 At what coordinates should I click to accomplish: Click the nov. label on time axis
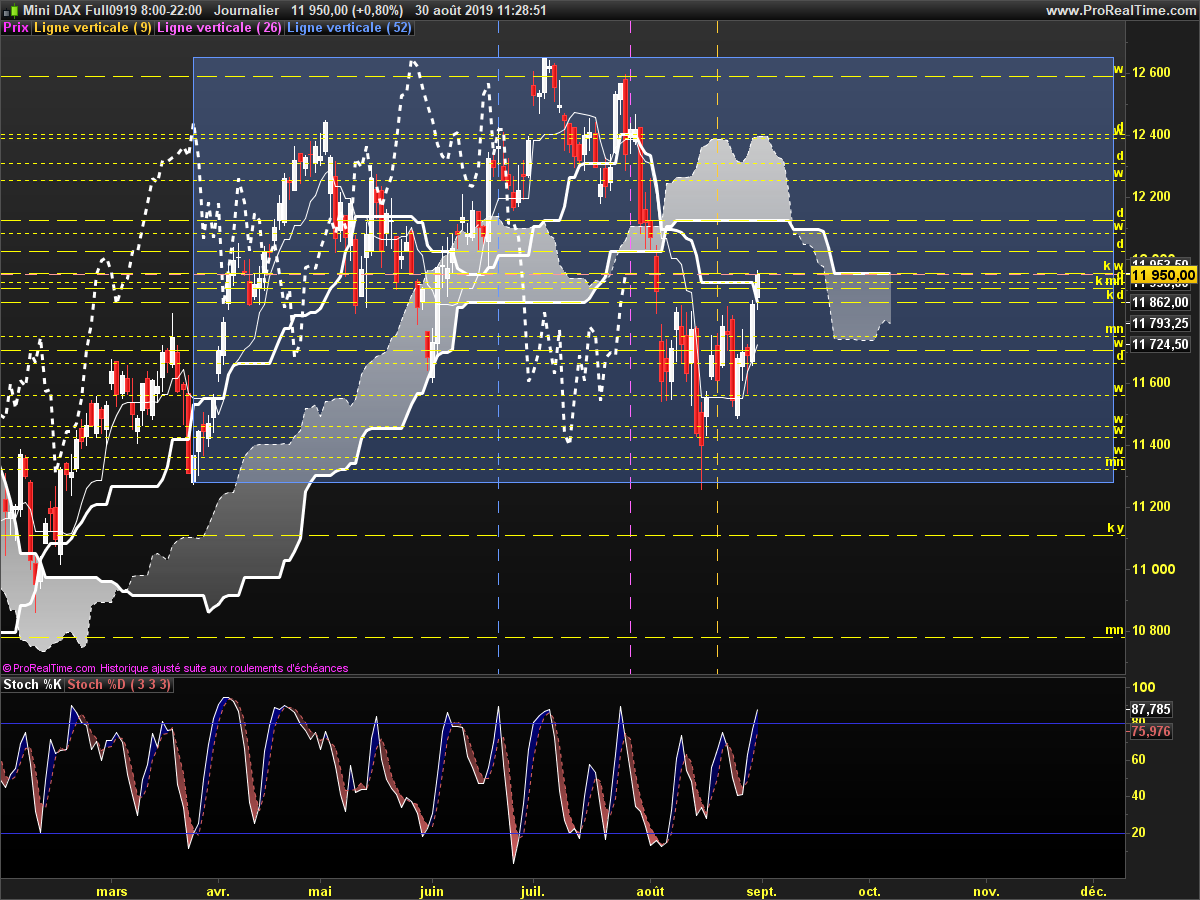pyautogui.click(x=986, y=890)
